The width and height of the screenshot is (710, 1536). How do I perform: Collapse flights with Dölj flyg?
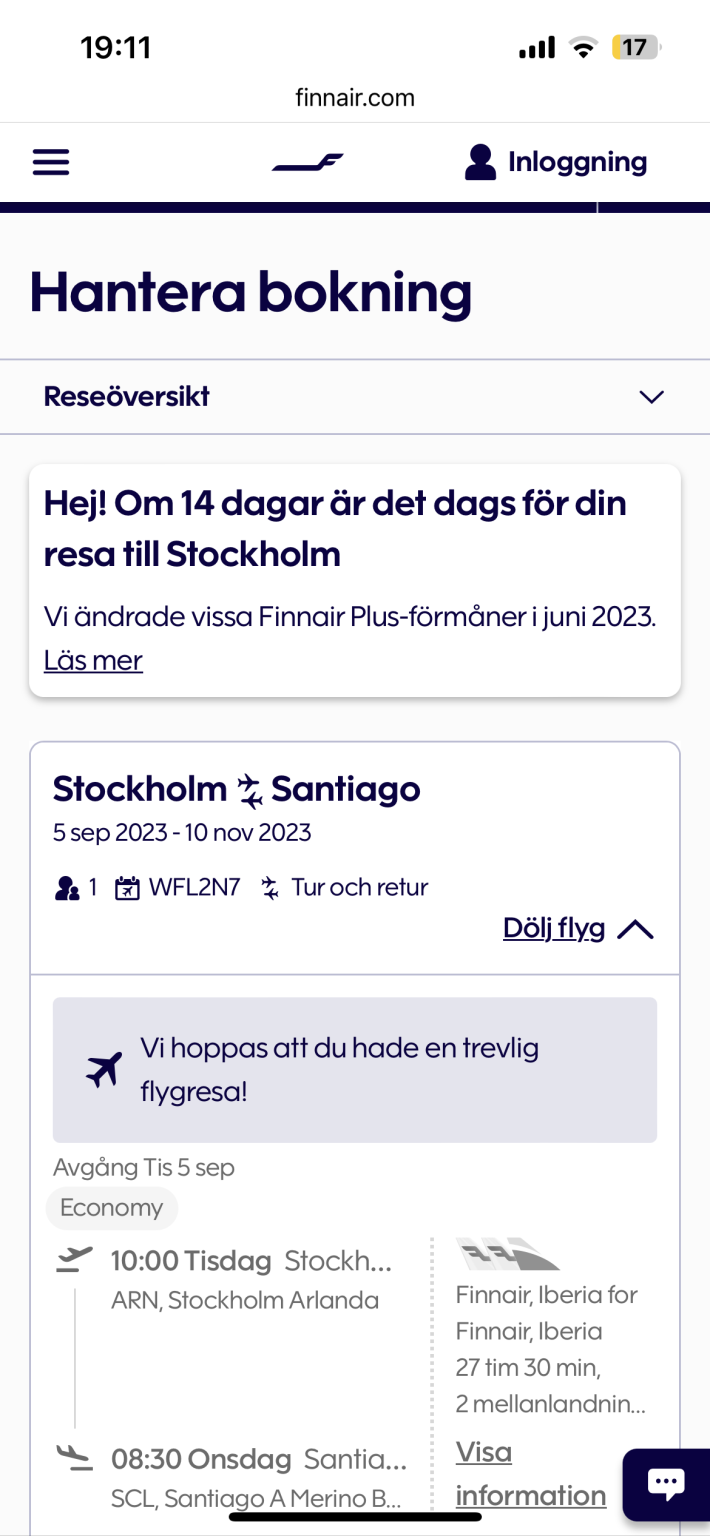[x=554, y=929]
